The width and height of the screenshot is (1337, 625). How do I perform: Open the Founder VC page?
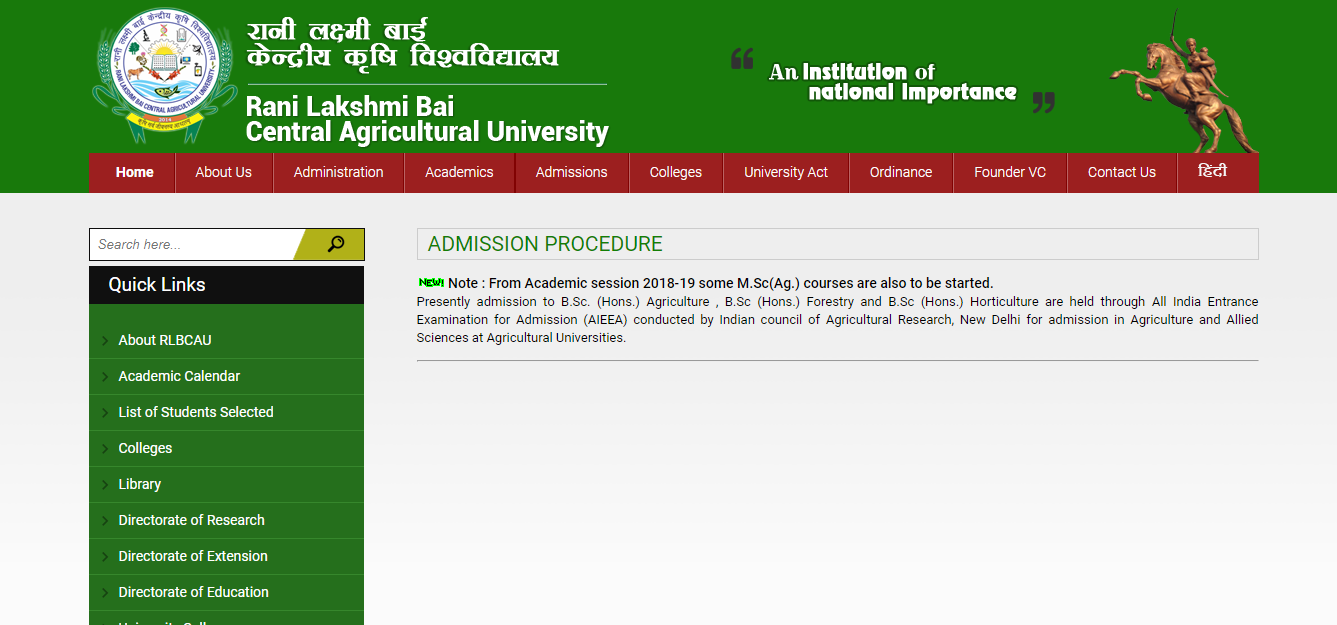[1010, 172]
